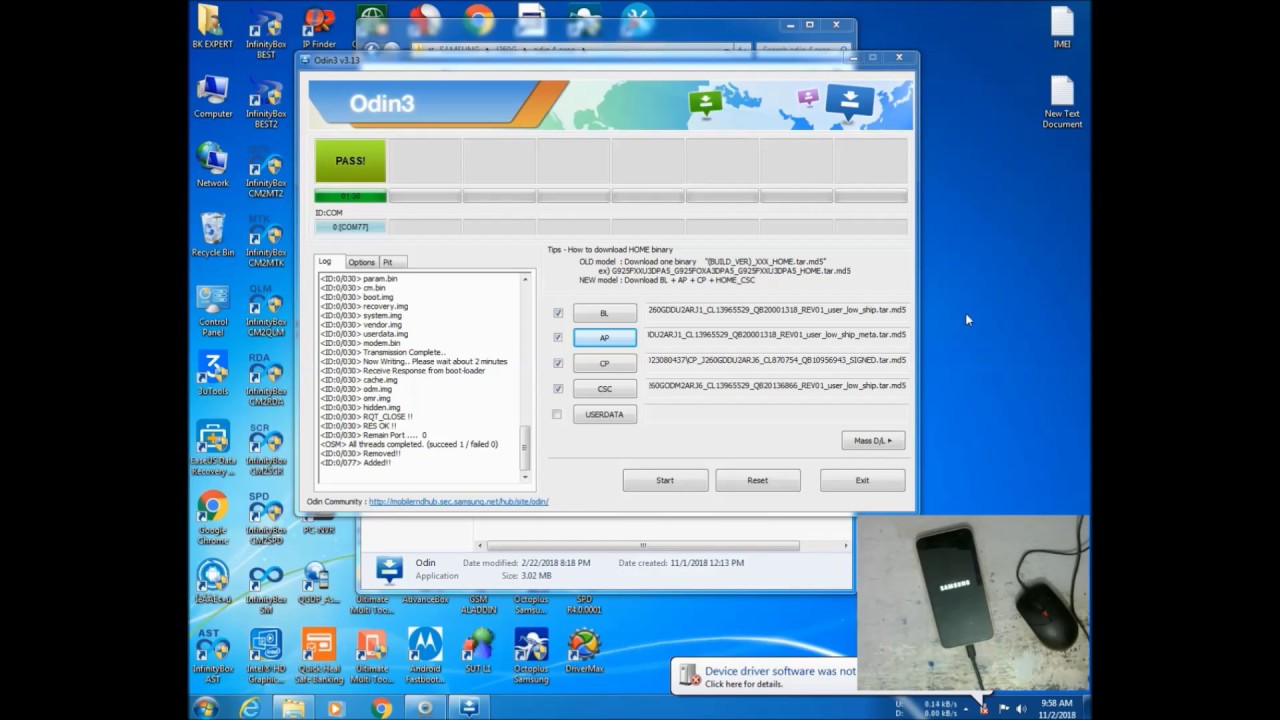Open the Recycle Bin
The height and width of the screenshot is (720, 1280).
coord(212,236)
